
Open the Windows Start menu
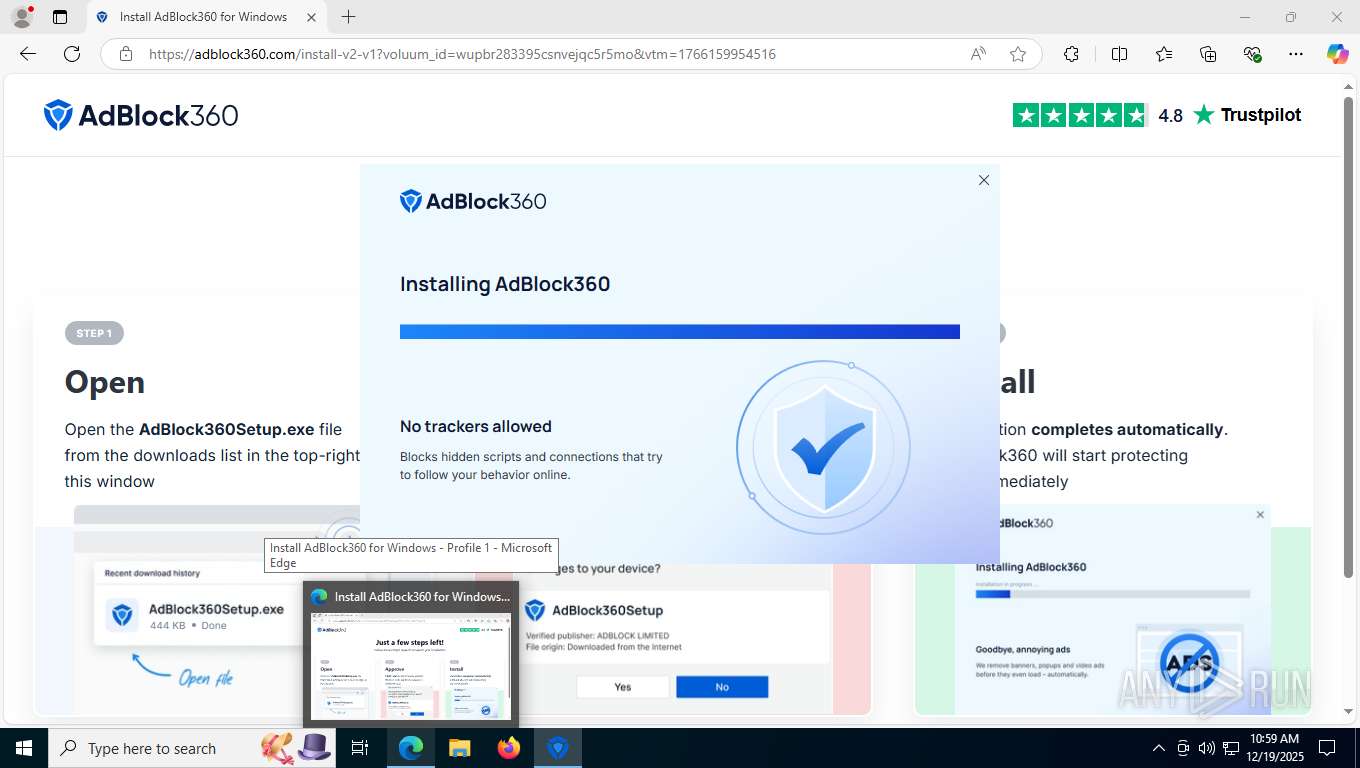coord(23,748)
